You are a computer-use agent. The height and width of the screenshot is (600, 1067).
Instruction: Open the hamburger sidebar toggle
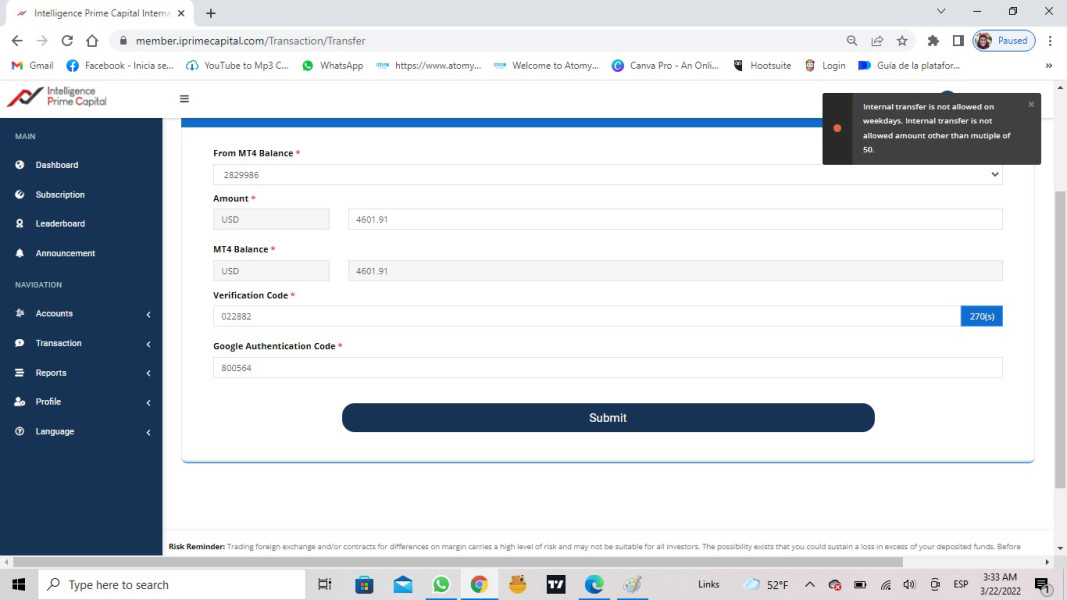tap(184, 99)
